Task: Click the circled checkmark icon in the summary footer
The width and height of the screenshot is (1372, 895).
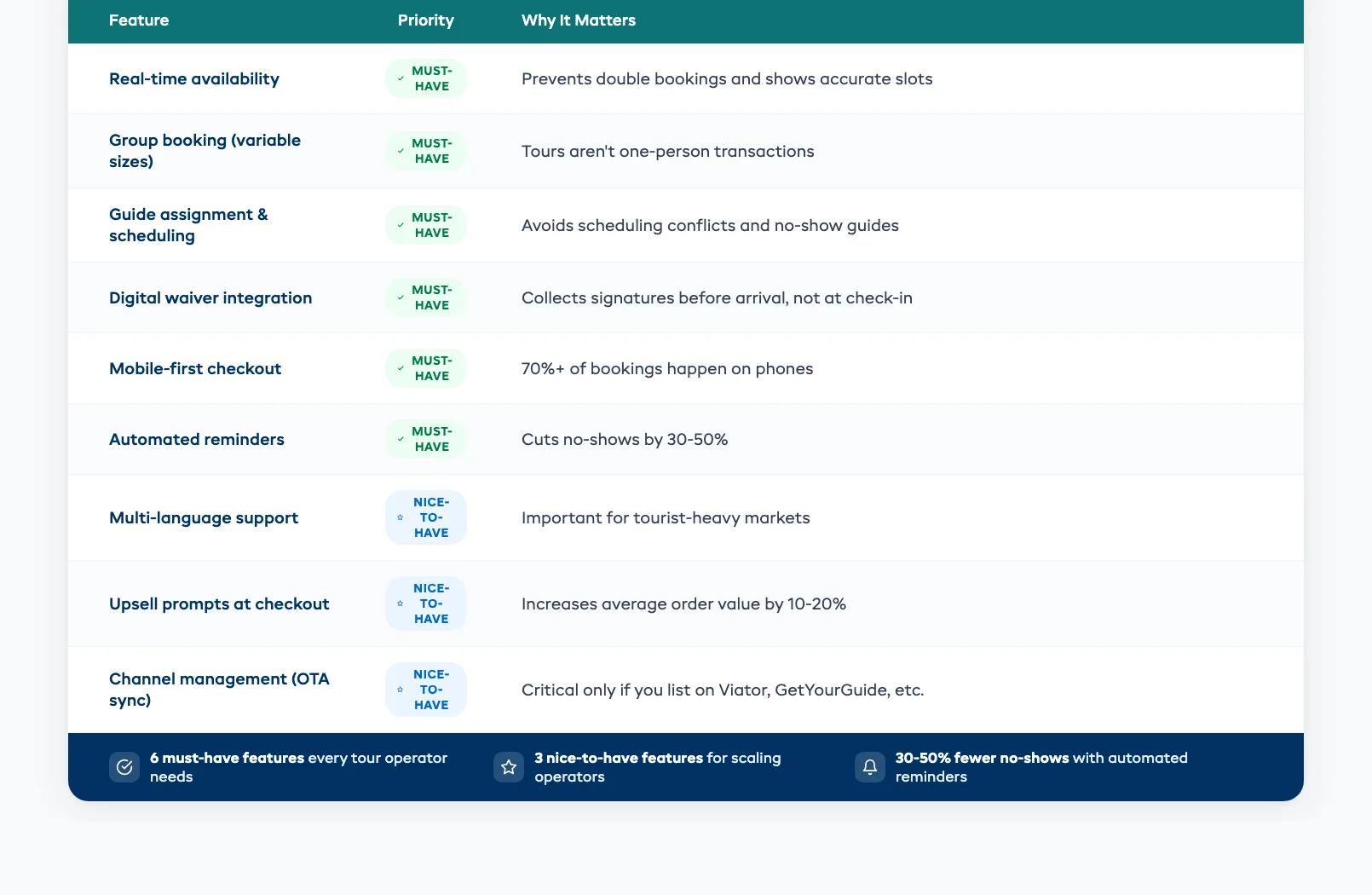Action: click(x=124, y=766)
